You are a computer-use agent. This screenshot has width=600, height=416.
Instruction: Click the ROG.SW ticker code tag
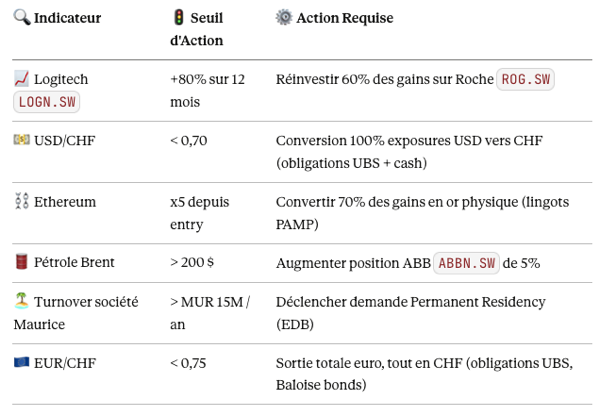[x=526, y=79]
